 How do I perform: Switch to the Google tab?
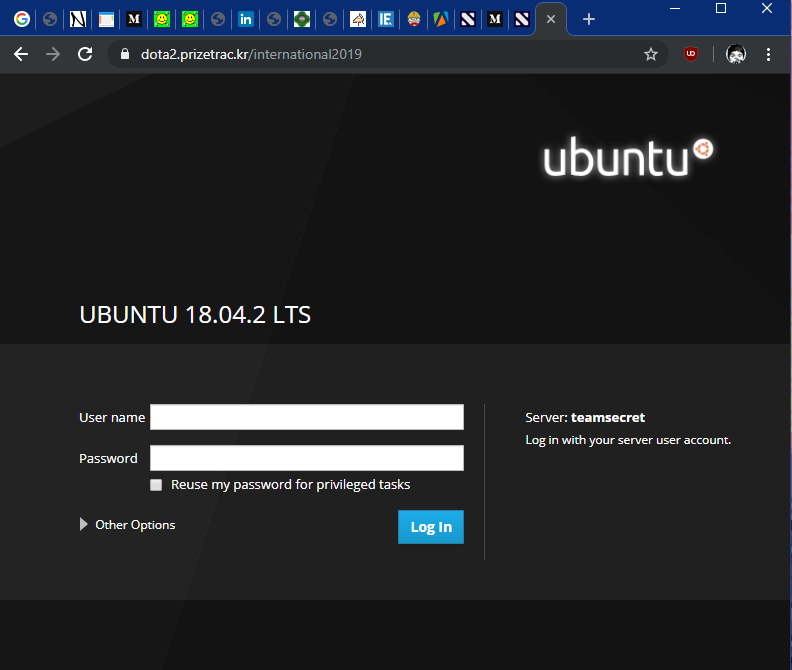click(22, 19)
